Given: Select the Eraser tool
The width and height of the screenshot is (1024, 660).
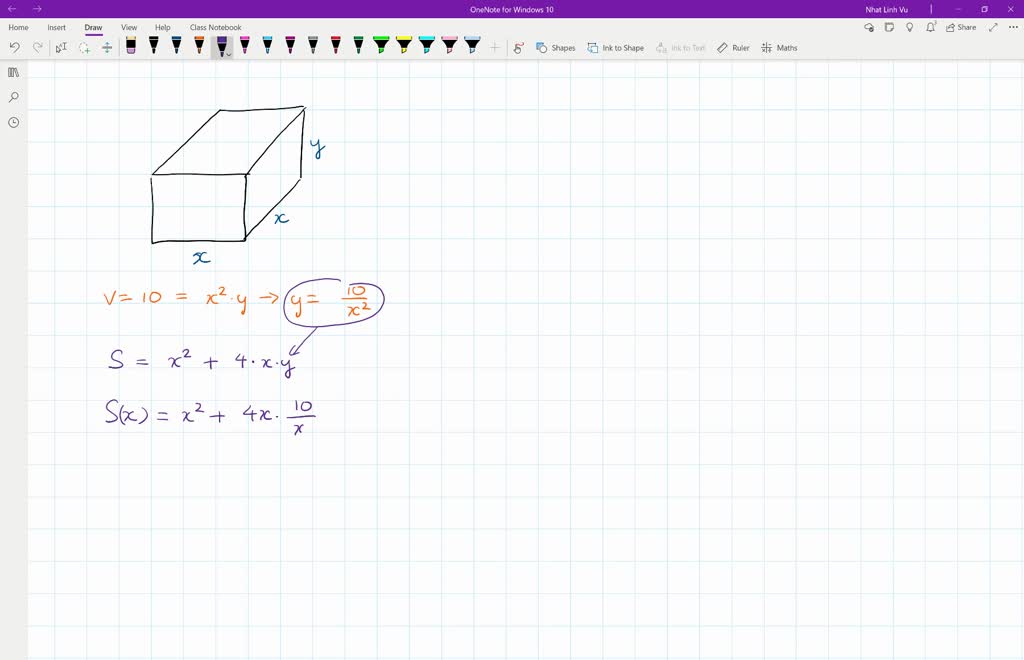Looking at the screenshot, I should click(x=130, y=46).
